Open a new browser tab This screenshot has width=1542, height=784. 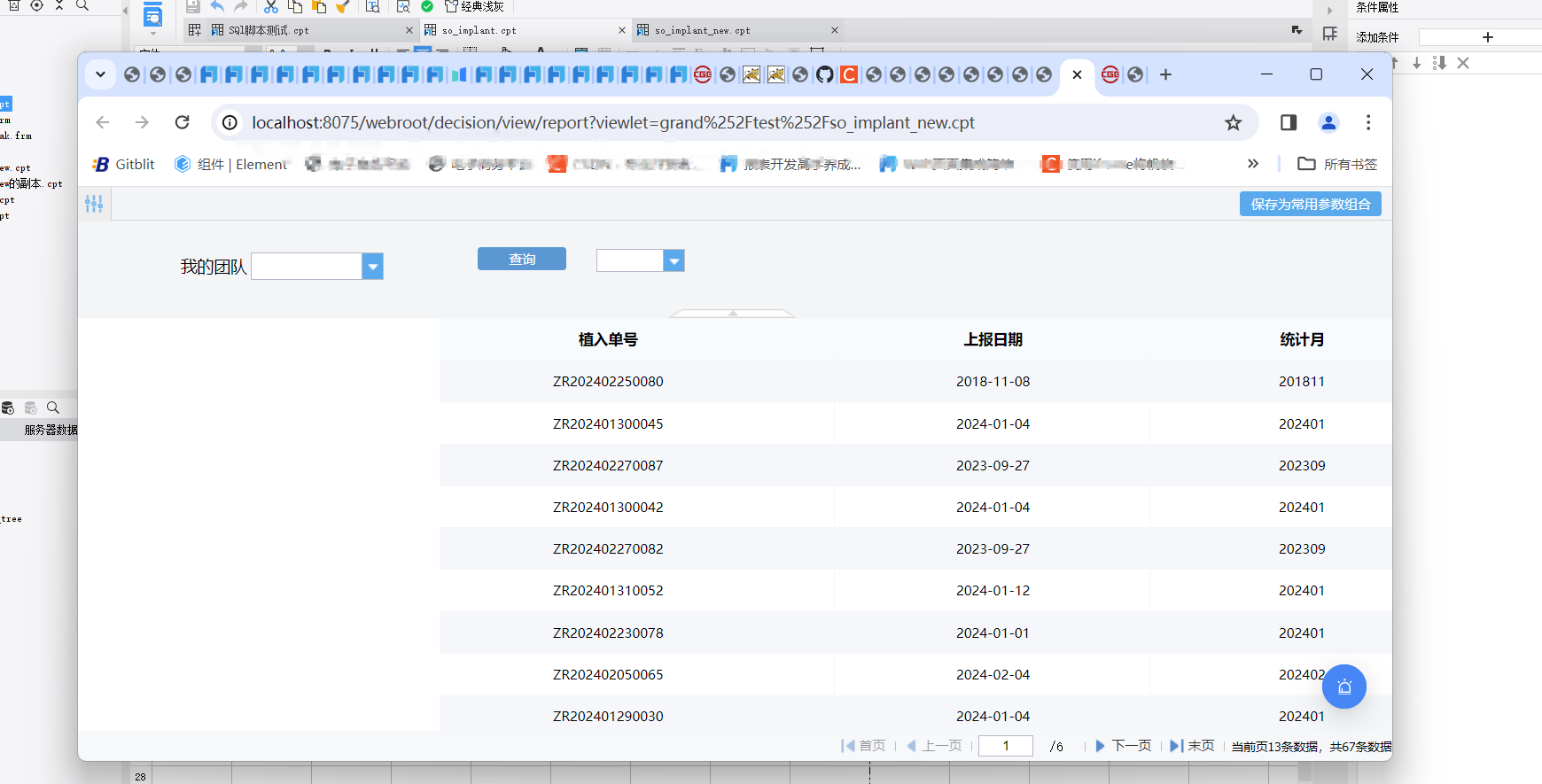[1165, 74]
